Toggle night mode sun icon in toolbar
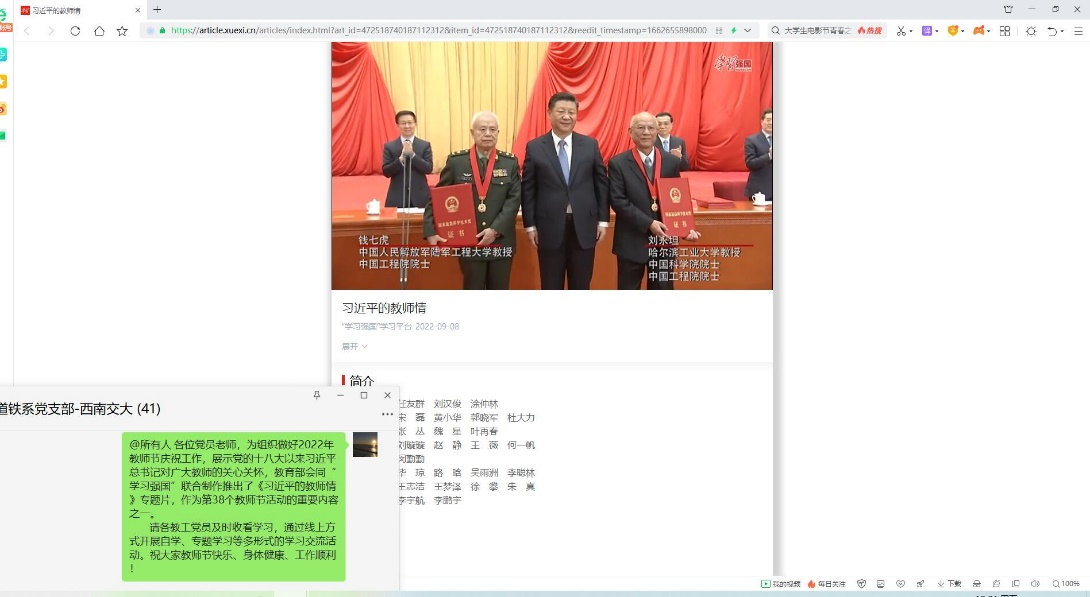1090x597 pixels. click(x=1031, y=31)
